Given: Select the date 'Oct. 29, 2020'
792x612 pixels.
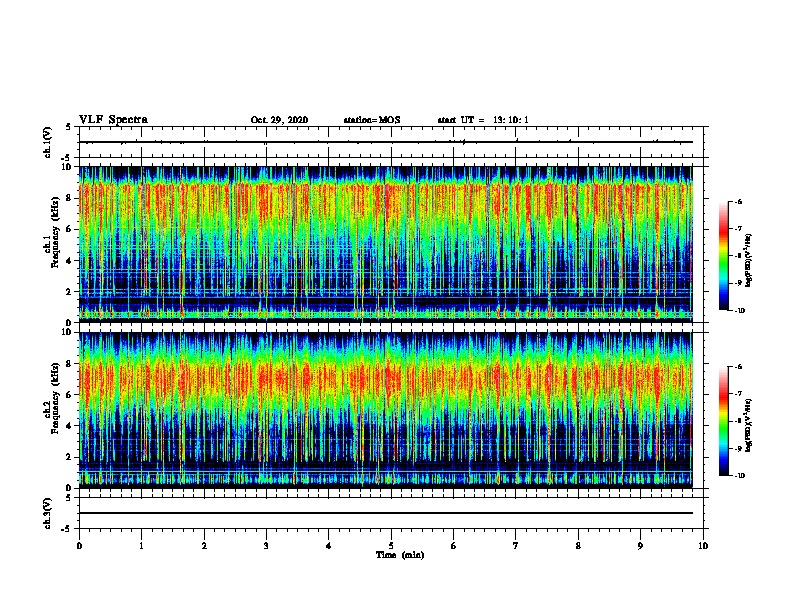Looking at the screenshot, I should coord(279,120).
